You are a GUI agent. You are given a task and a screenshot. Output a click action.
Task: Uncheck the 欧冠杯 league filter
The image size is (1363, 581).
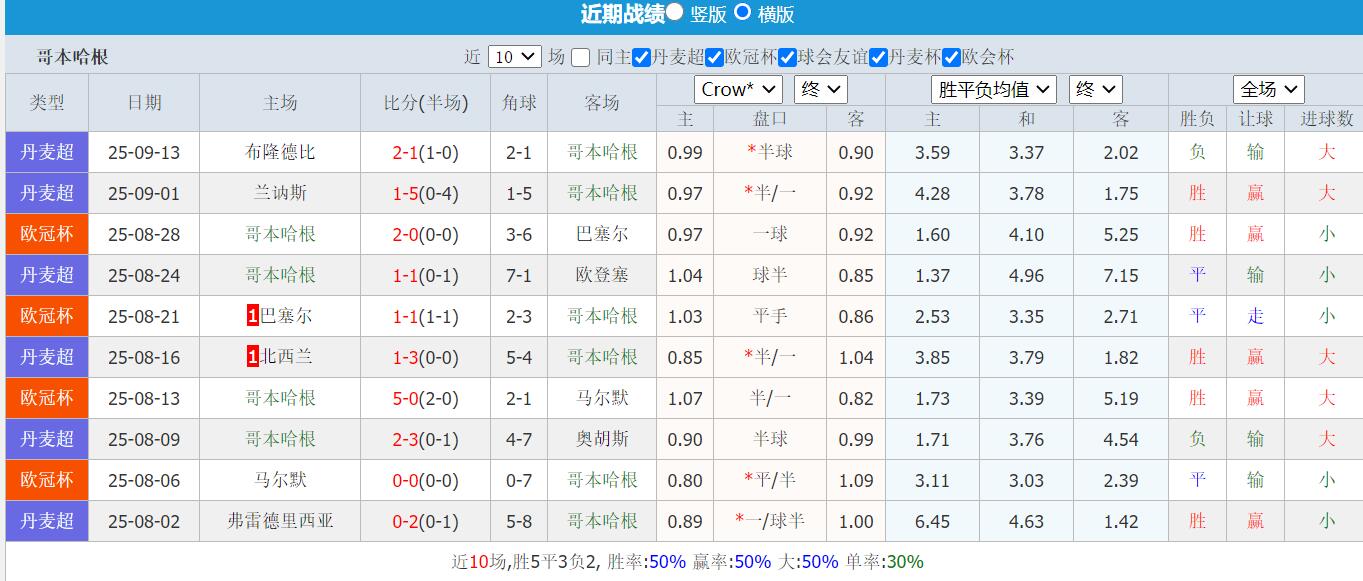pos(714,57)
